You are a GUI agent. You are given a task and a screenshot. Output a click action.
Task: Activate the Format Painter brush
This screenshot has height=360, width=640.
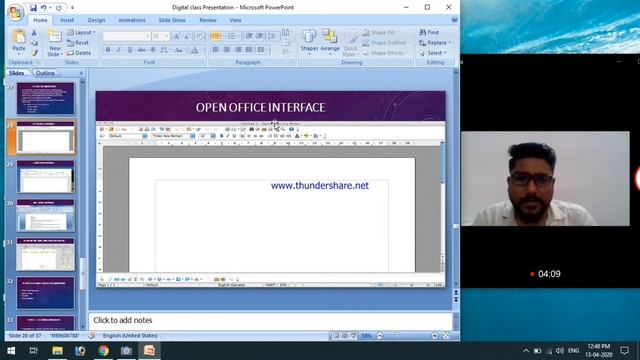click(34, 53)
